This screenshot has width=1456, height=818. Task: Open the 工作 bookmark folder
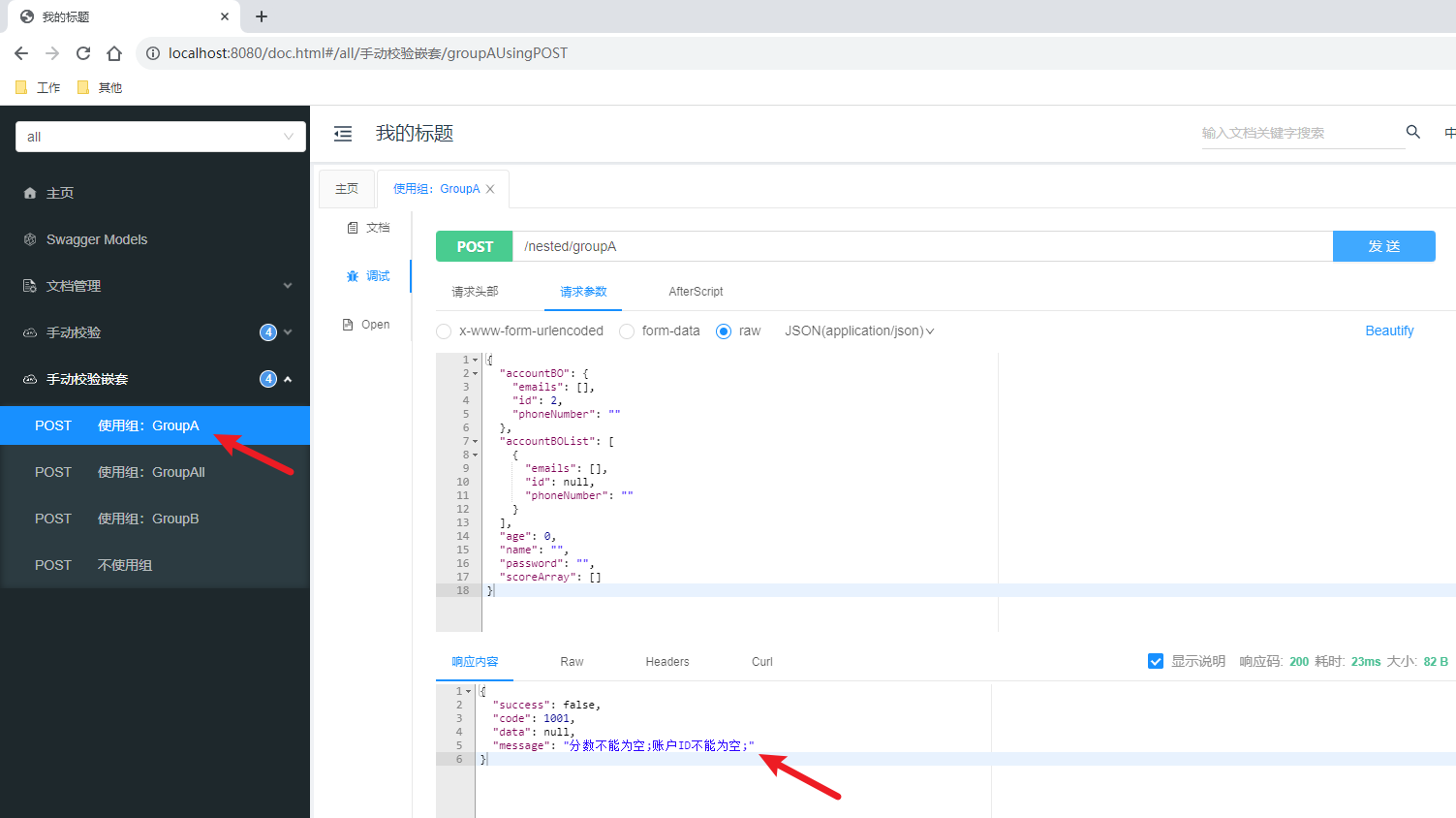tap(39, 87)
